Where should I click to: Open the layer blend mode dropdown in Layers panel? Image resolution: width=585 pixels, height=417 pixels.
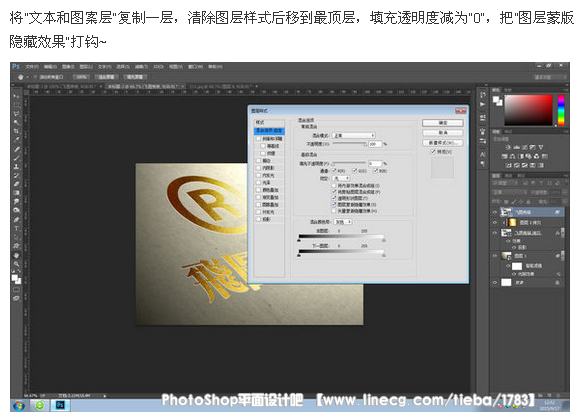(x=509, y=192)
